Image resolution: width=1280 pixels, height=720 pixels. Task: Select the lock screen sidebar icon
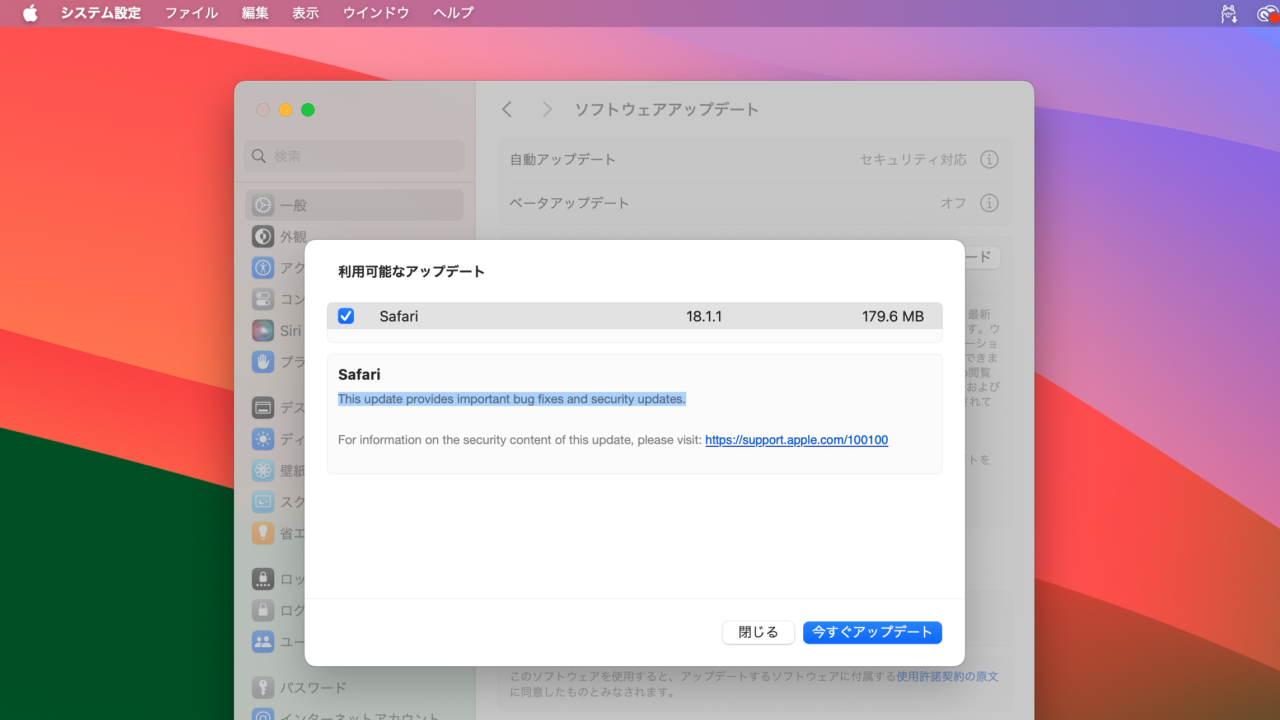263,579
